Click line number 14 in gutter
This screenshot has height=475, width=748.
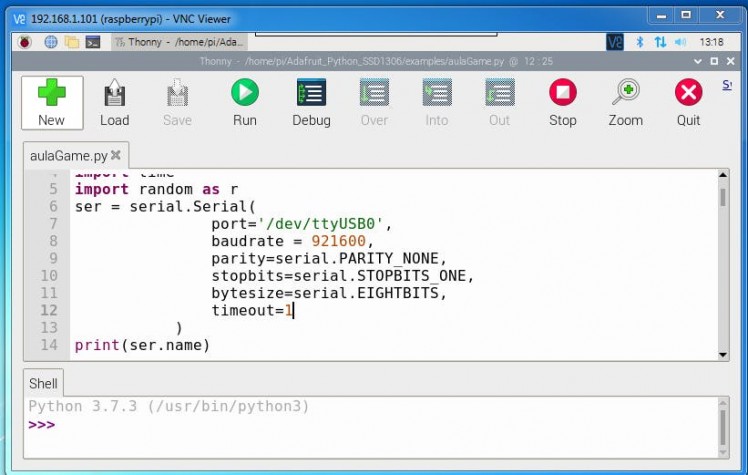[49, 345]
